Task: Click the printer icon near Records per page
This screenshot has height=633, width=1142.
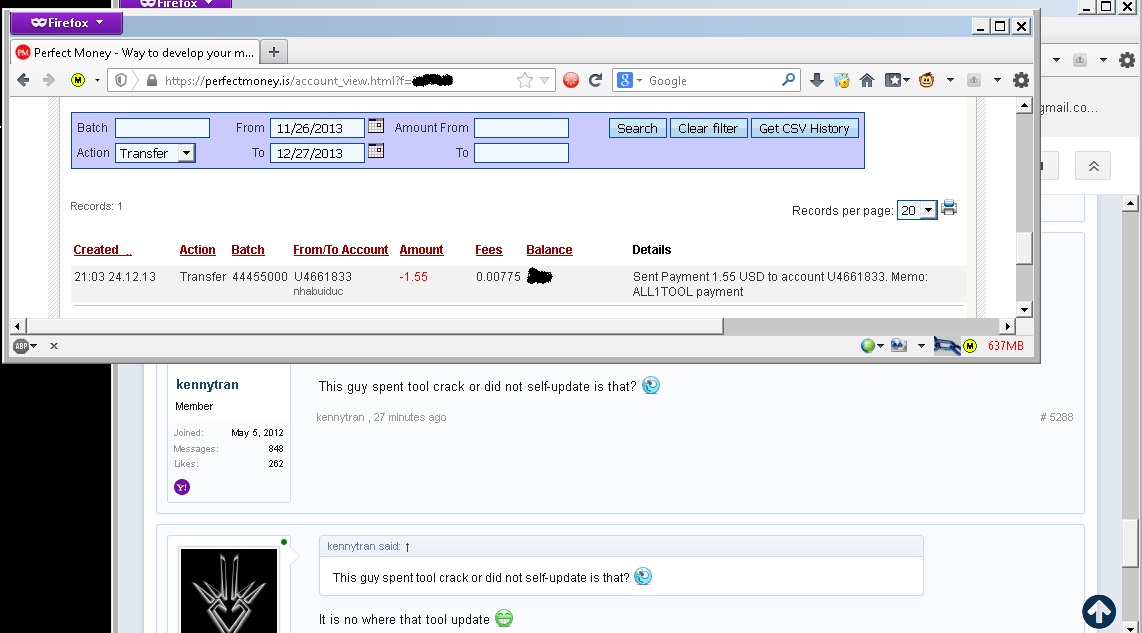Action: coord(949,208)
